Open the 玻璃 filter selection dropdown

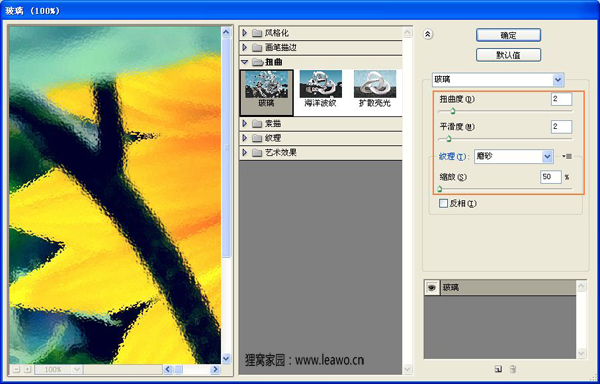pos(558,80)
